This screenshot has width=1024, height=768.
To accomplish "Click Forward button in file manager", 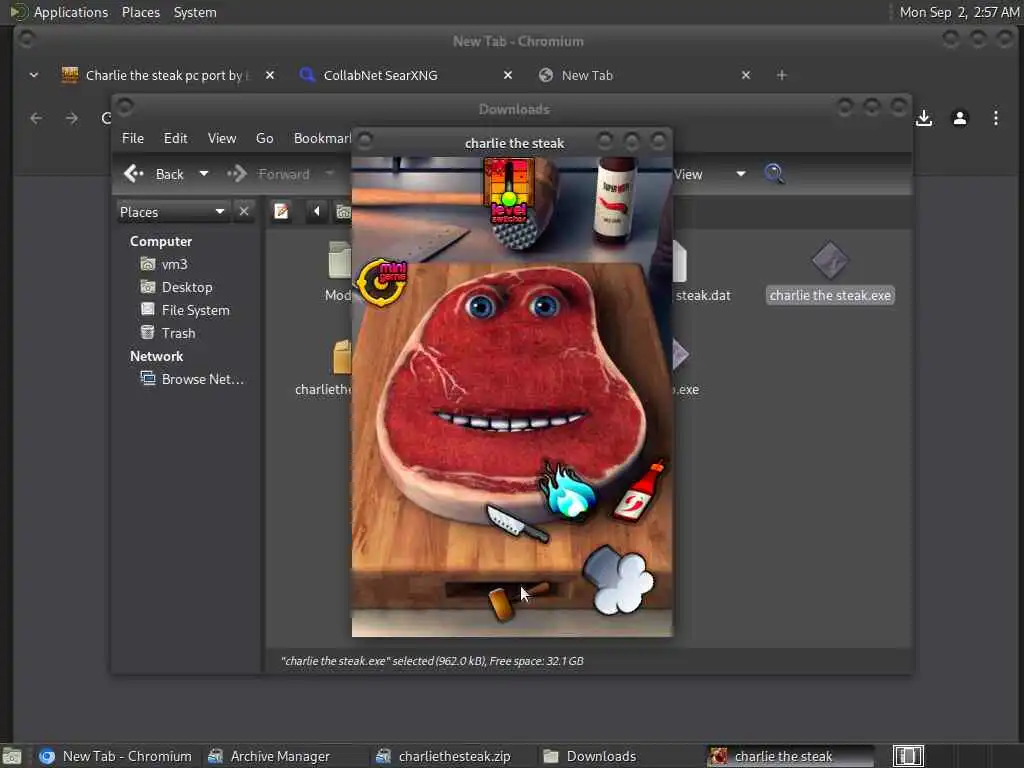I will pyautogui.click(x=268, y=174).
